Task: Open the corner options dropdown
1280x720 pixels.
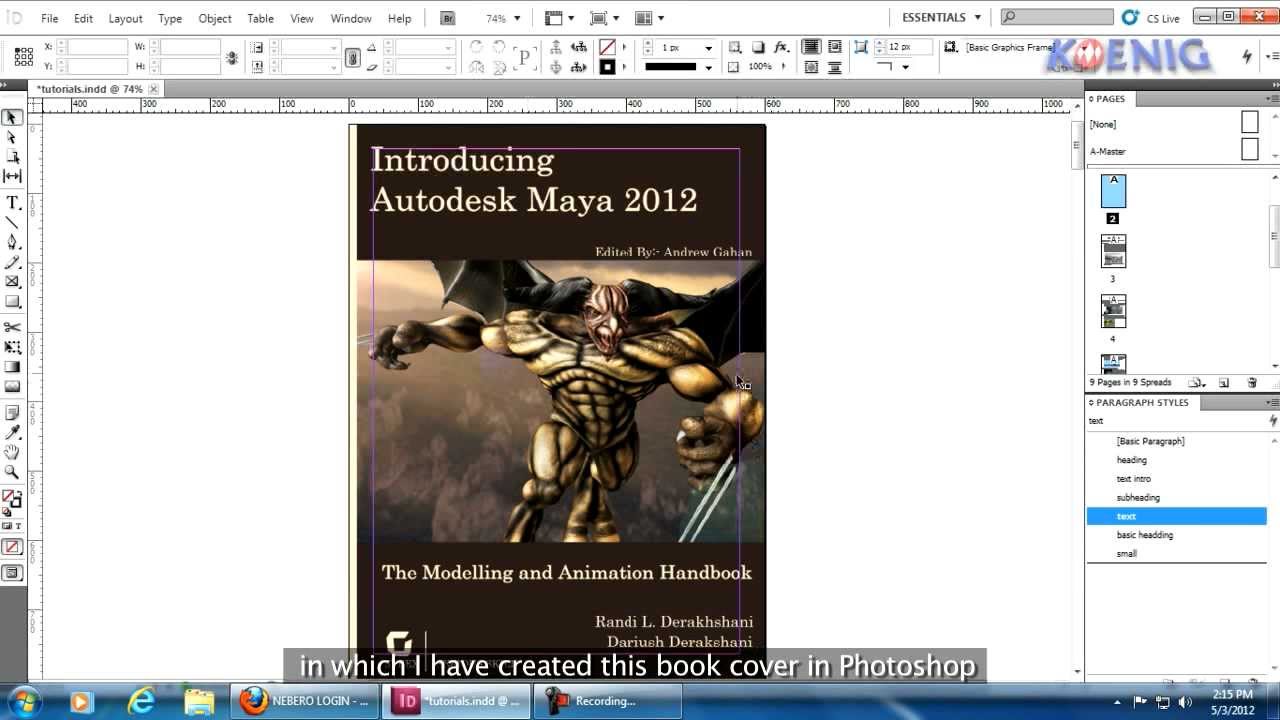Action: (x=905, y=67)
